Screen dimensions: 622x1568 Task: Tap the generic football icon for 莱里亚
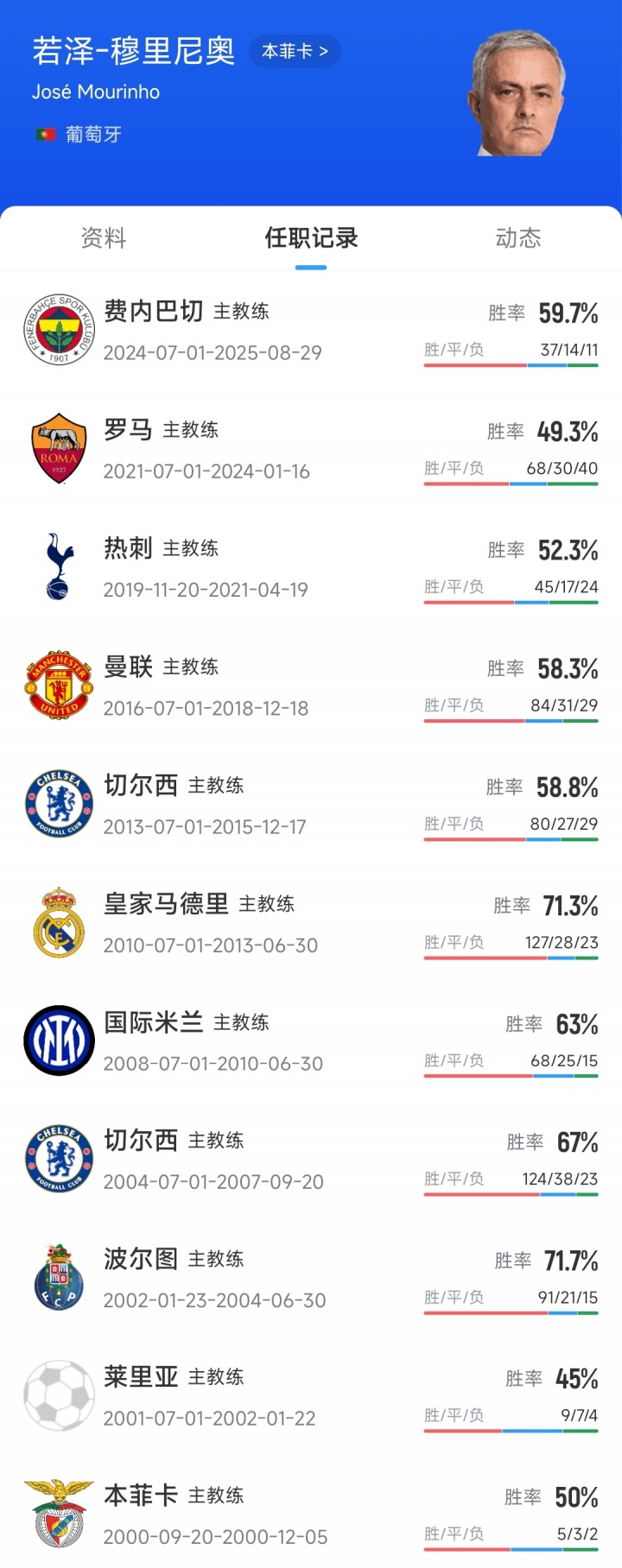click(59, 1396)
